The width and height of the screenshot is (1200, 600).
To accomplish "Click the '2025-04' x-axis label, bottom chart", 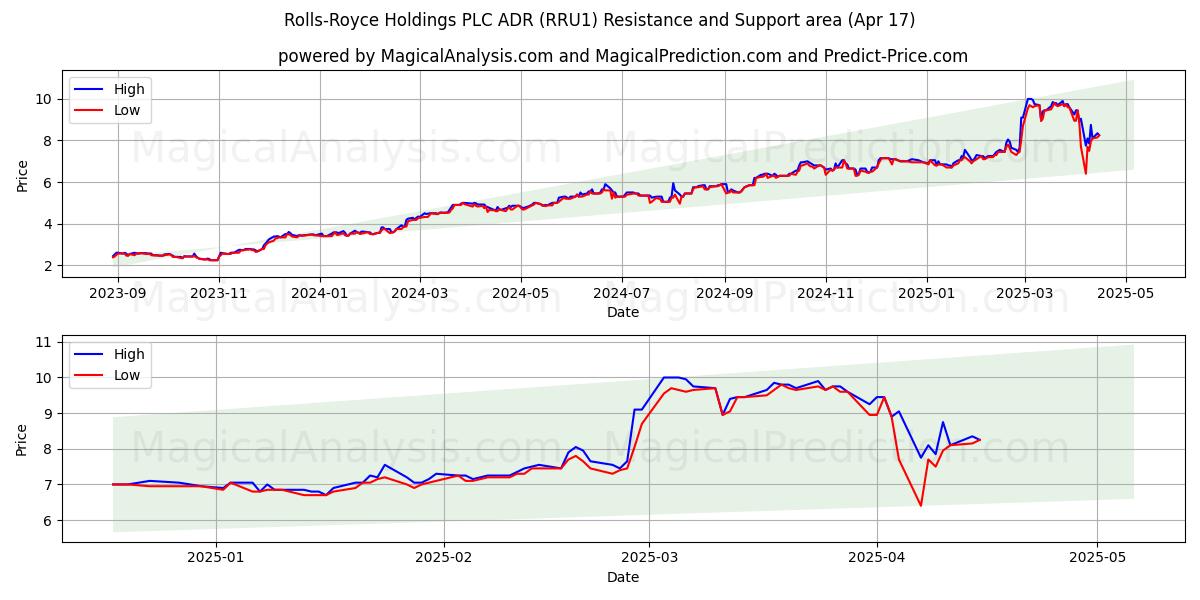I will 877,560.
